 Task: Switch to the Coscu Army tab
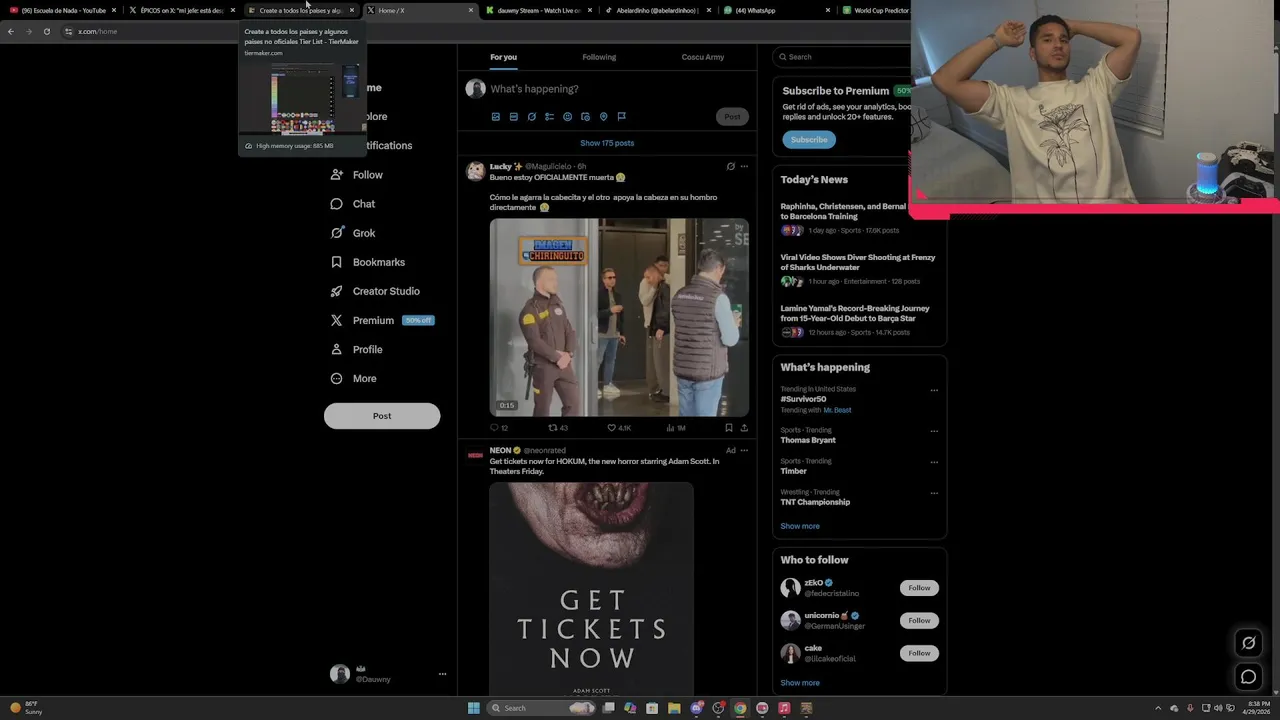(x=703, y=57)
